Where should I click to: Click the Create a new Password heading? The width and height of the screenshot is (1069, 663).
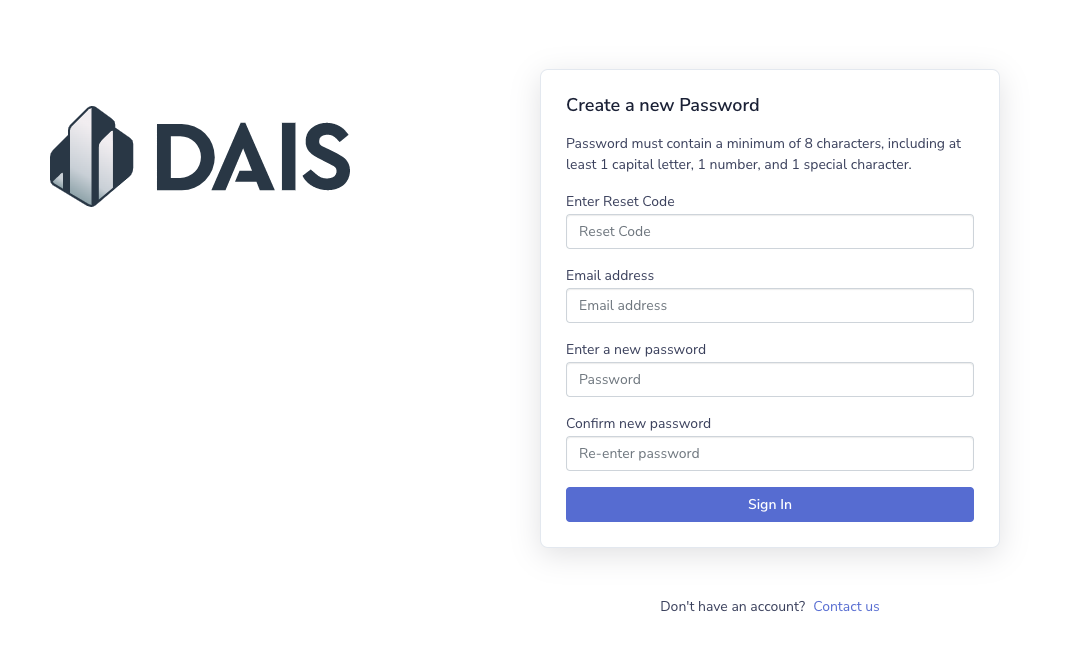click(662, 105)
